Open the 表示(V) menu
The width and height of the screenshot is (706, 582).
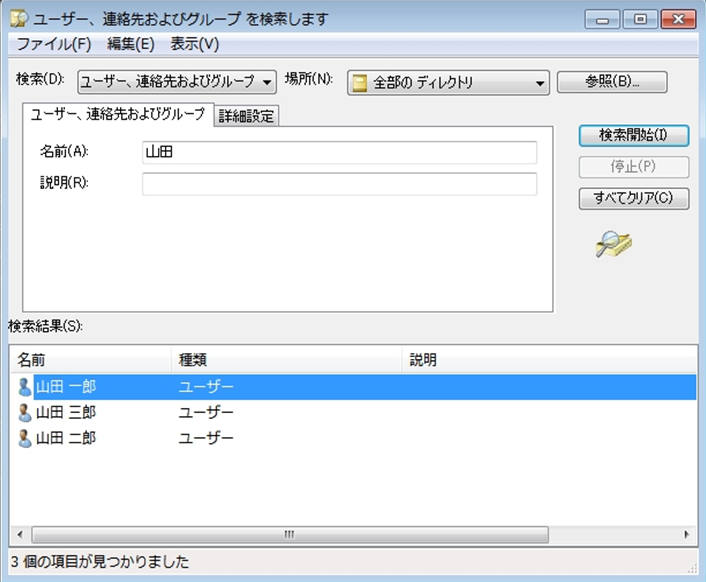coord(195,44)
